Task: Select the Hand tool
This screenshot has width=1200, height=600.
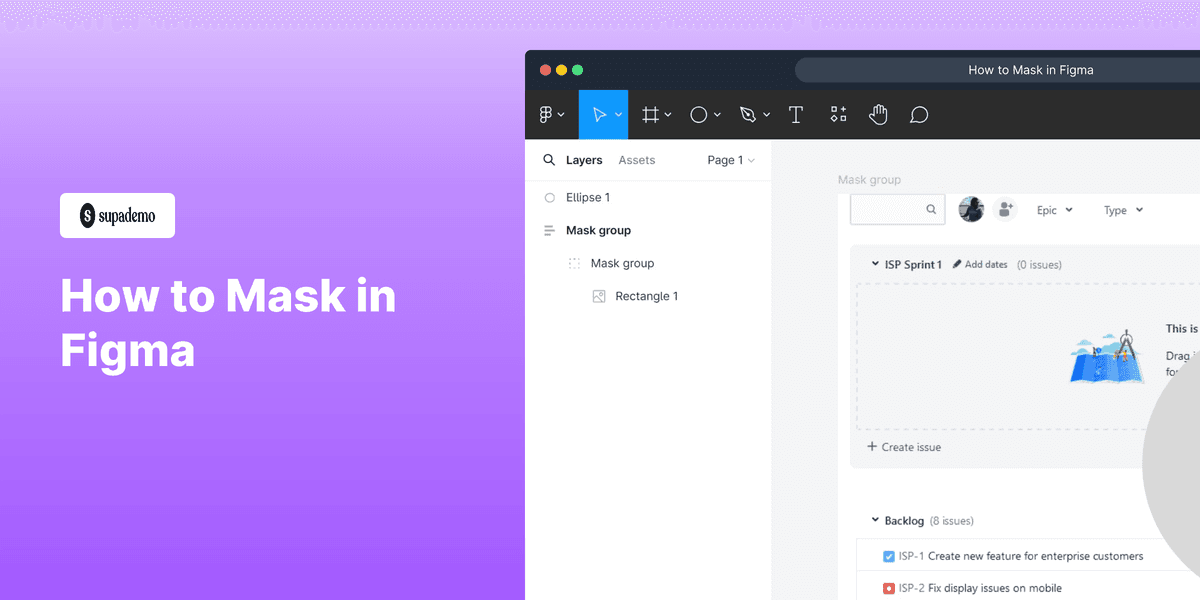Action: pos(878,114)
